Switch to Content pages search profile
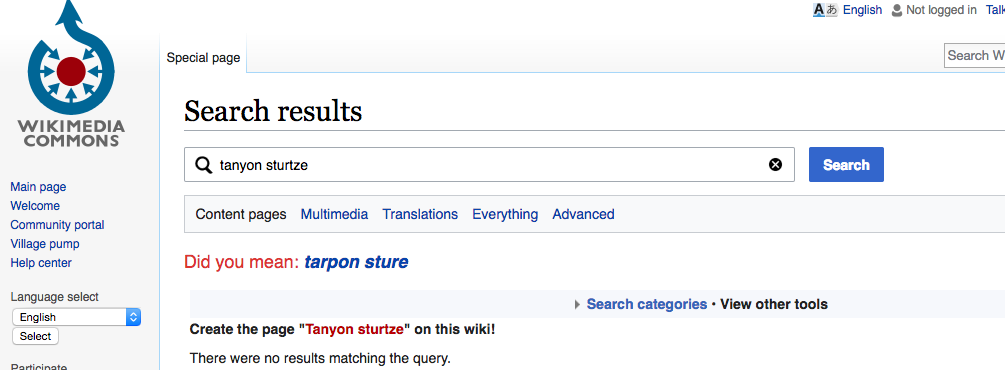This screenshot has width=1005, height=370. click(241, 214)
